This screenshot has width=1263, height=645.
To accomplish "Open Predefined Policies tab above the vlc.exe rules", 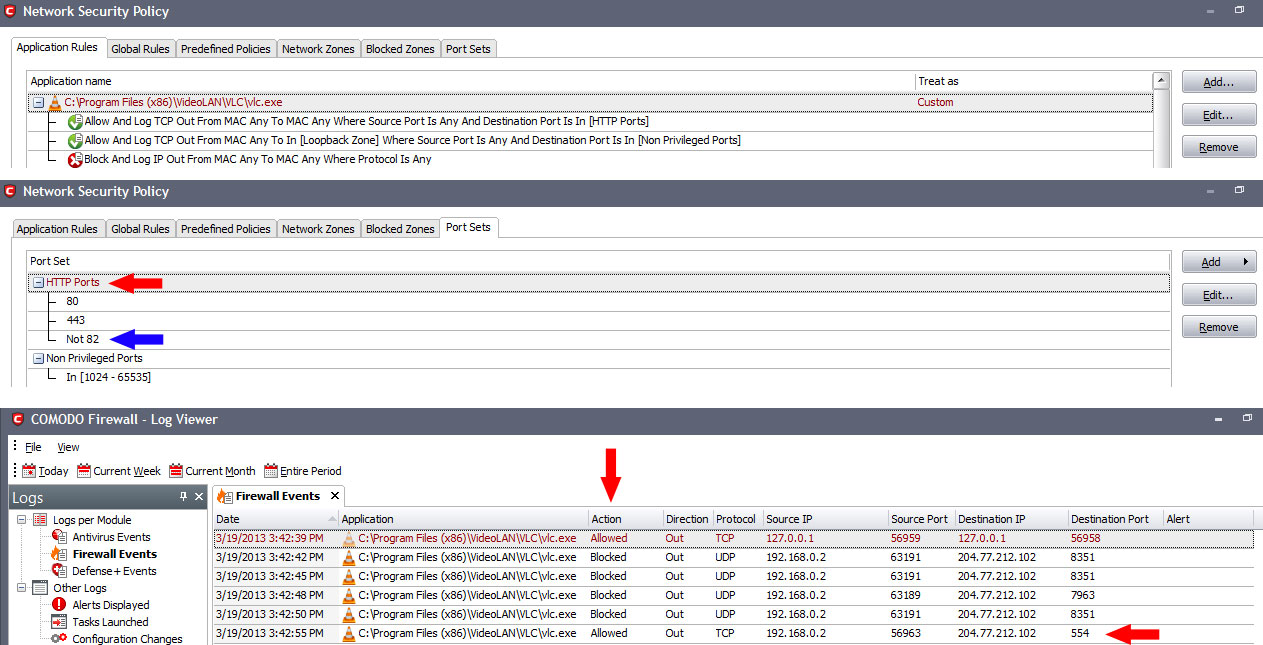I will pos(225,49).
